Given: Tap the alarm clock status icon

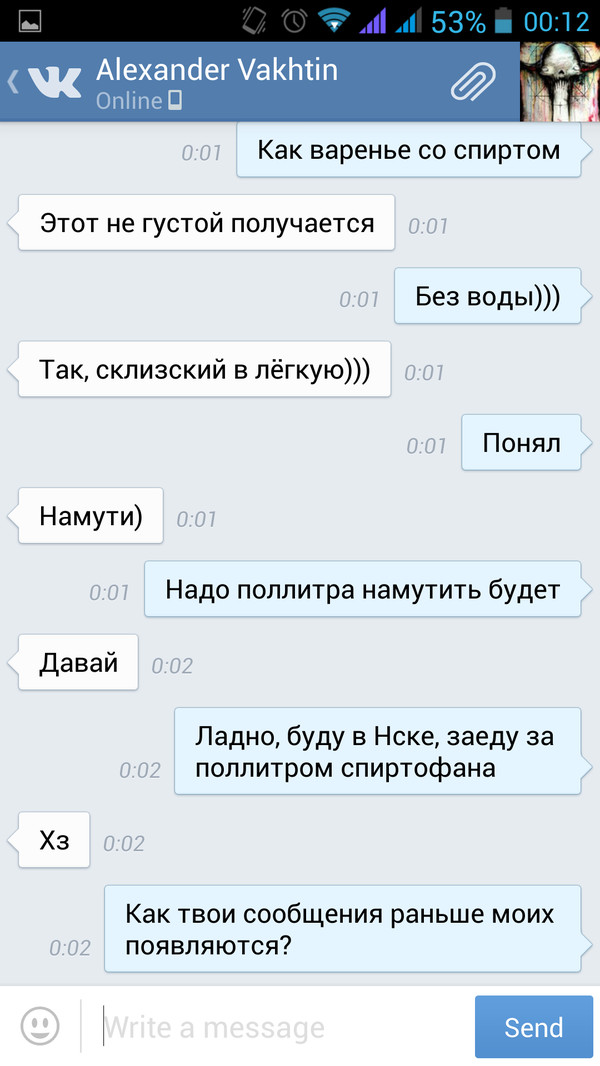Looking at the screenshot, I should 295,21.
